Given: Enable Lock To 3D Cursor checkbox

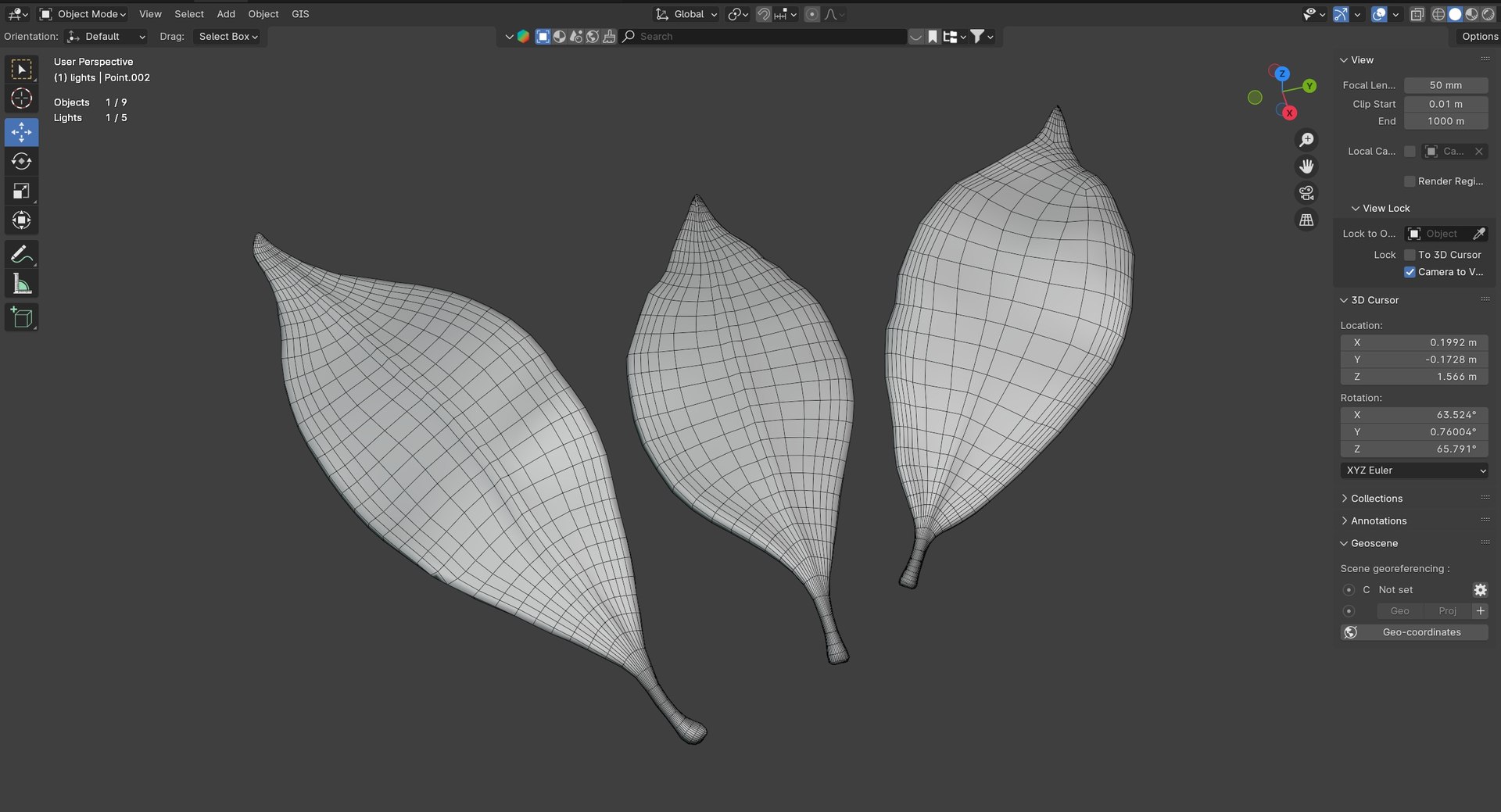Looking at the screenshot, I should [1410, 255].
